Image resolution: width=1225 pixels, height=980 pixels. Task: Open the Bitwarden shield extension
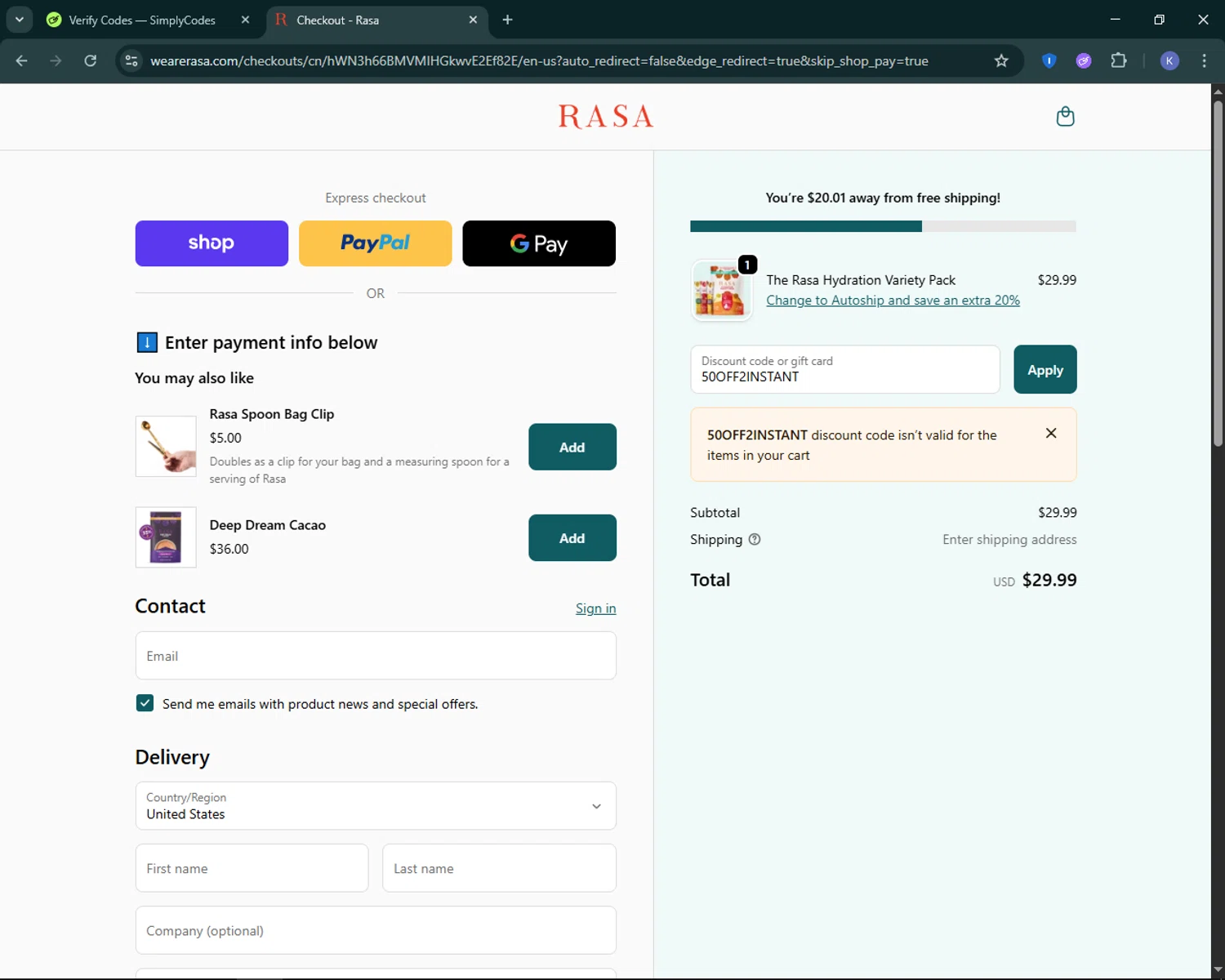coord(1049,60)
